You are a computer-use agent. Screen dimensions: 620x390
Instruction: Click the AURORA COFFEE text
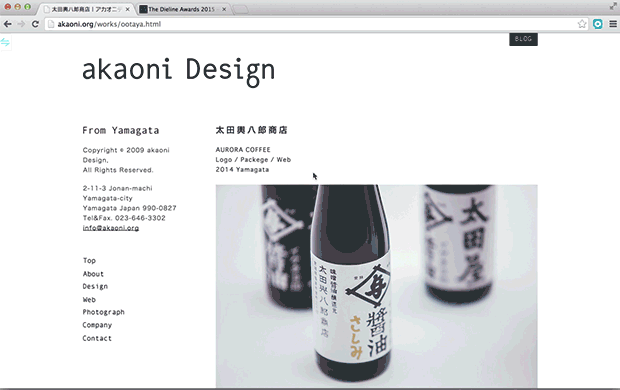(243, 150)
